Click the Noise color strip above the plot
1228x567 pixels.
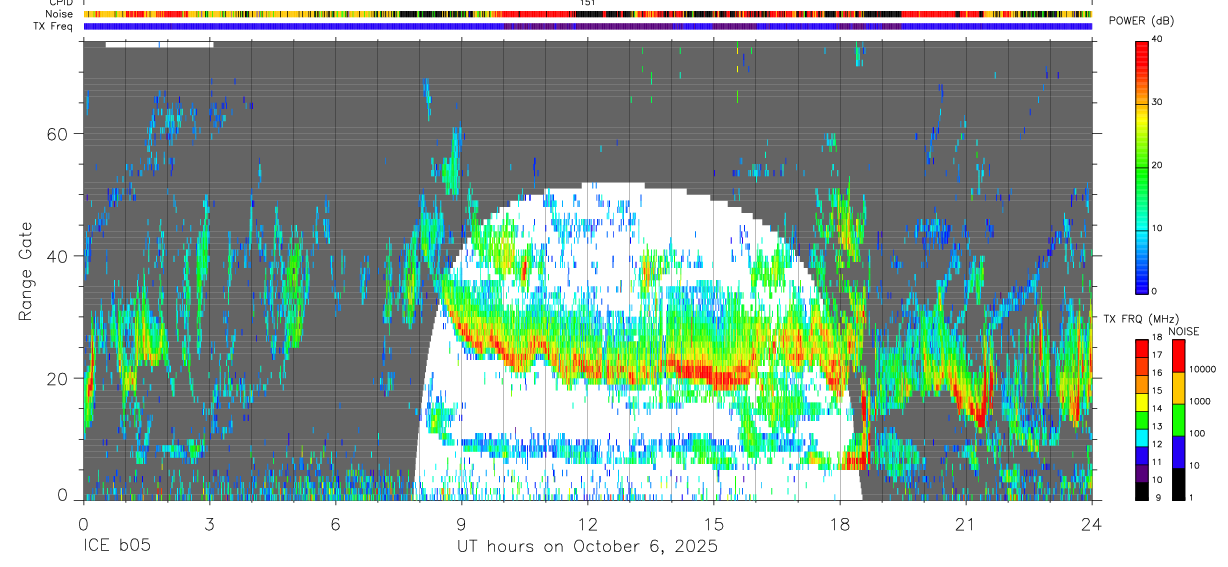point(588,14)
